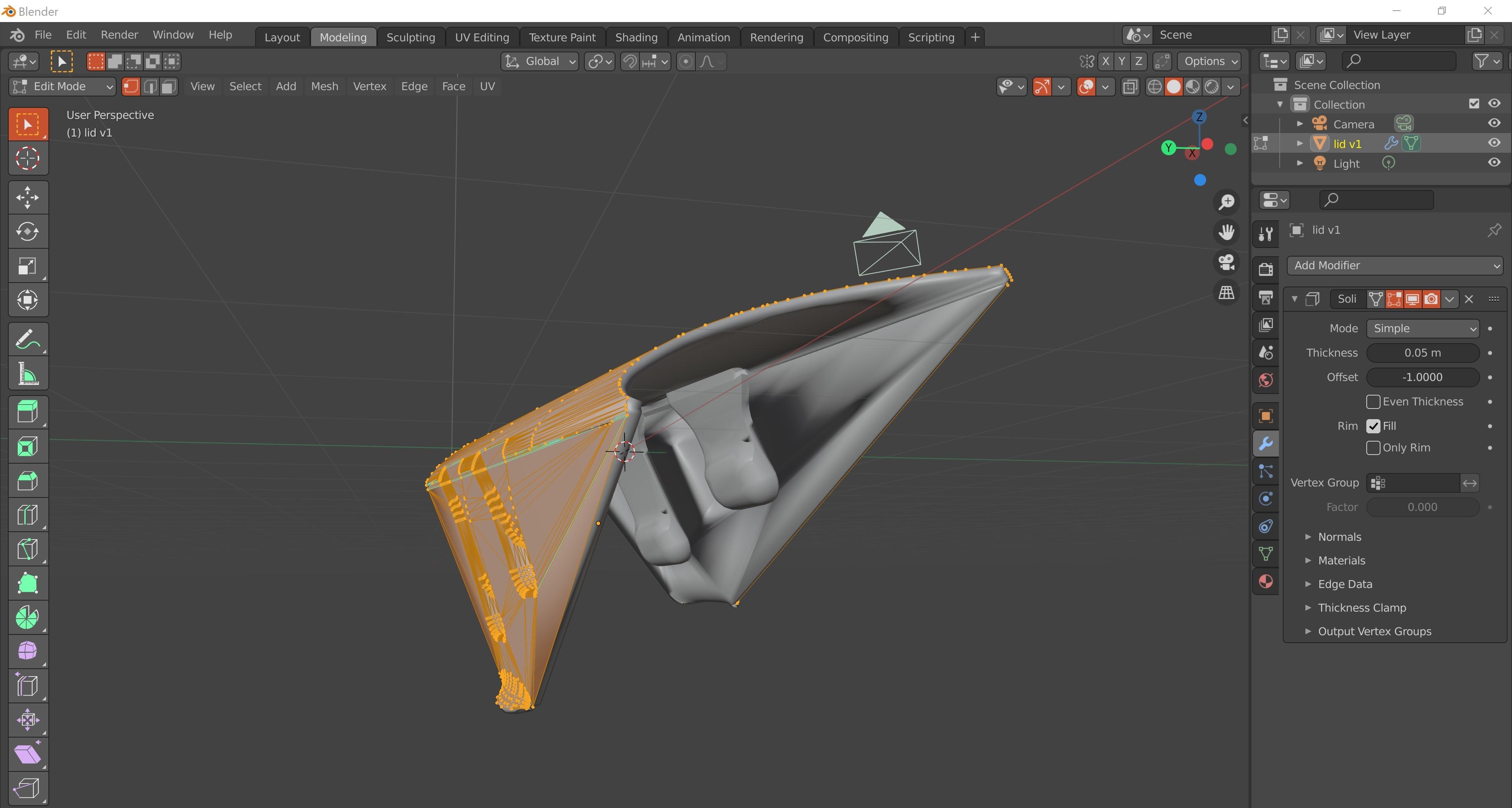Viewport: 1512px width, 808px height.
Task: Click the Spin tool icon
Action: coord(28,617)
